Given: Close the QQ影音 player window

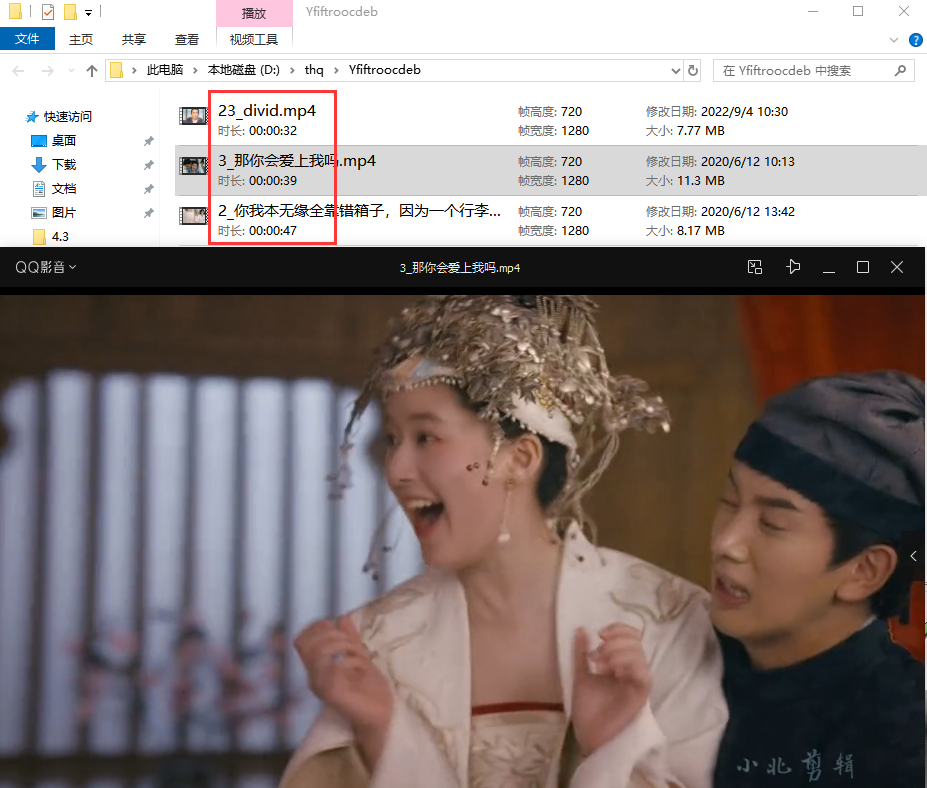Looking at the screenshot, I should (897, 267).
